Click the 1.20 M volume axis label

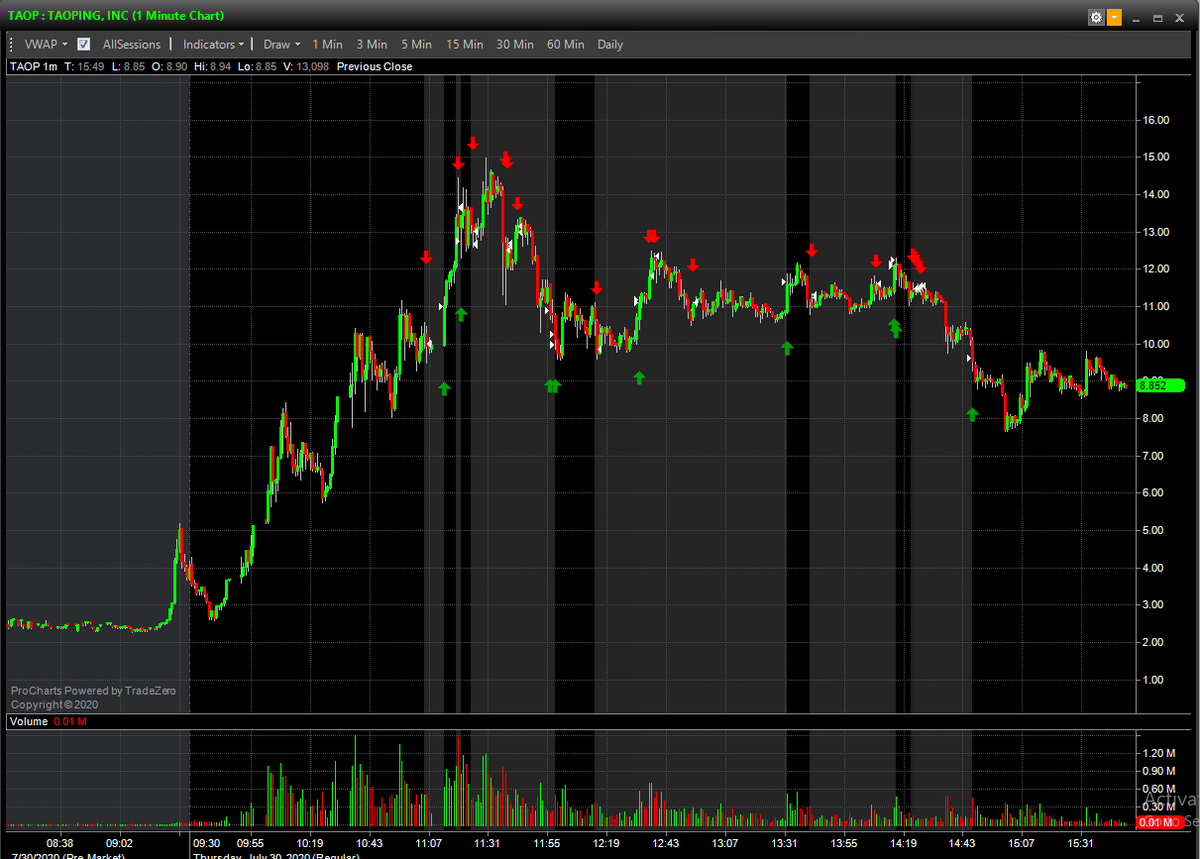[x=1160, y=752]
